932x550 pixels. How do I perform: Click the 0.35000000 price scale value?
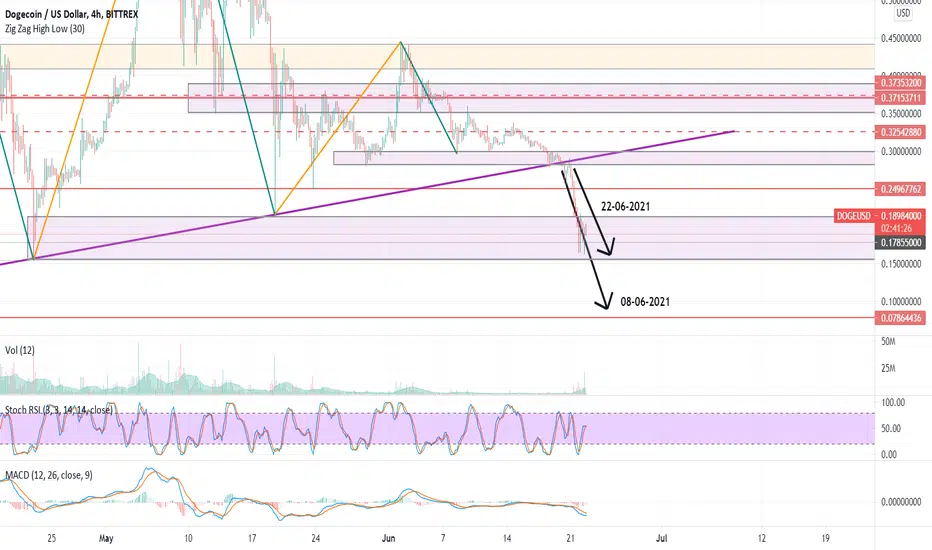click(x=901, y=114)
